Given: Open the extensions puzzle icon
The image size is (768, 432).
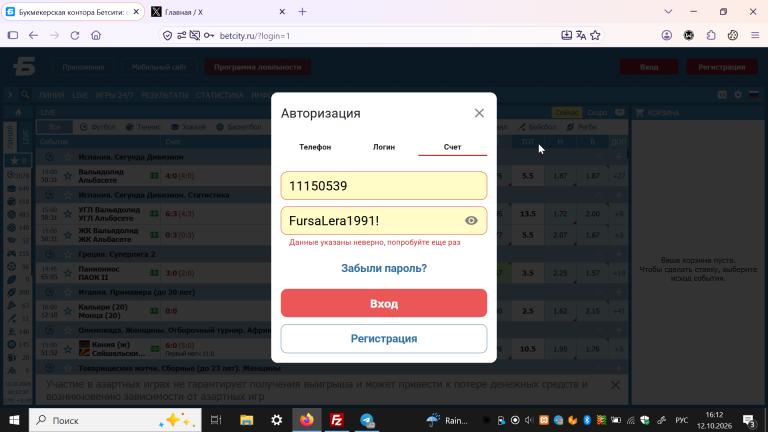Looking at the screenshot, I should (x=711, y=35).
